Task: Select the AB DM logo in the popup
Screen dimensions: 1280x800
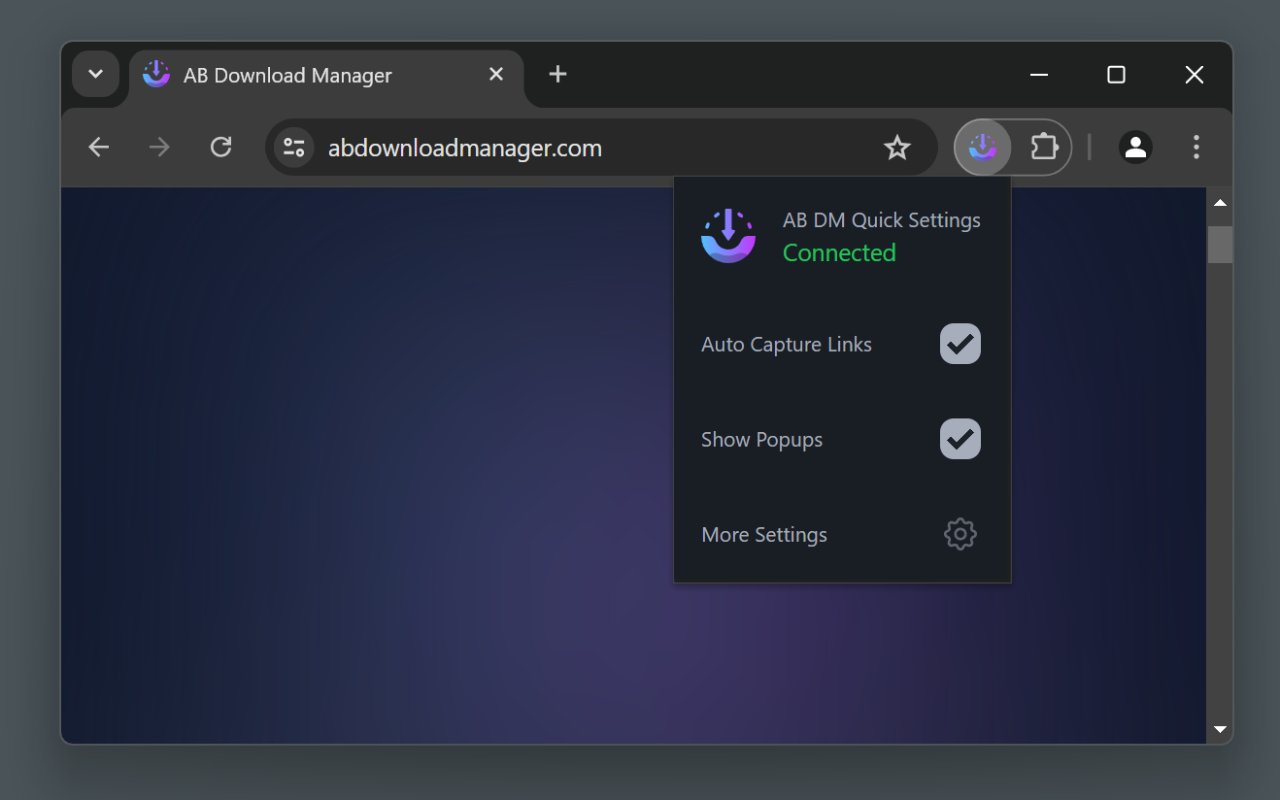Action: coord(729,236)
